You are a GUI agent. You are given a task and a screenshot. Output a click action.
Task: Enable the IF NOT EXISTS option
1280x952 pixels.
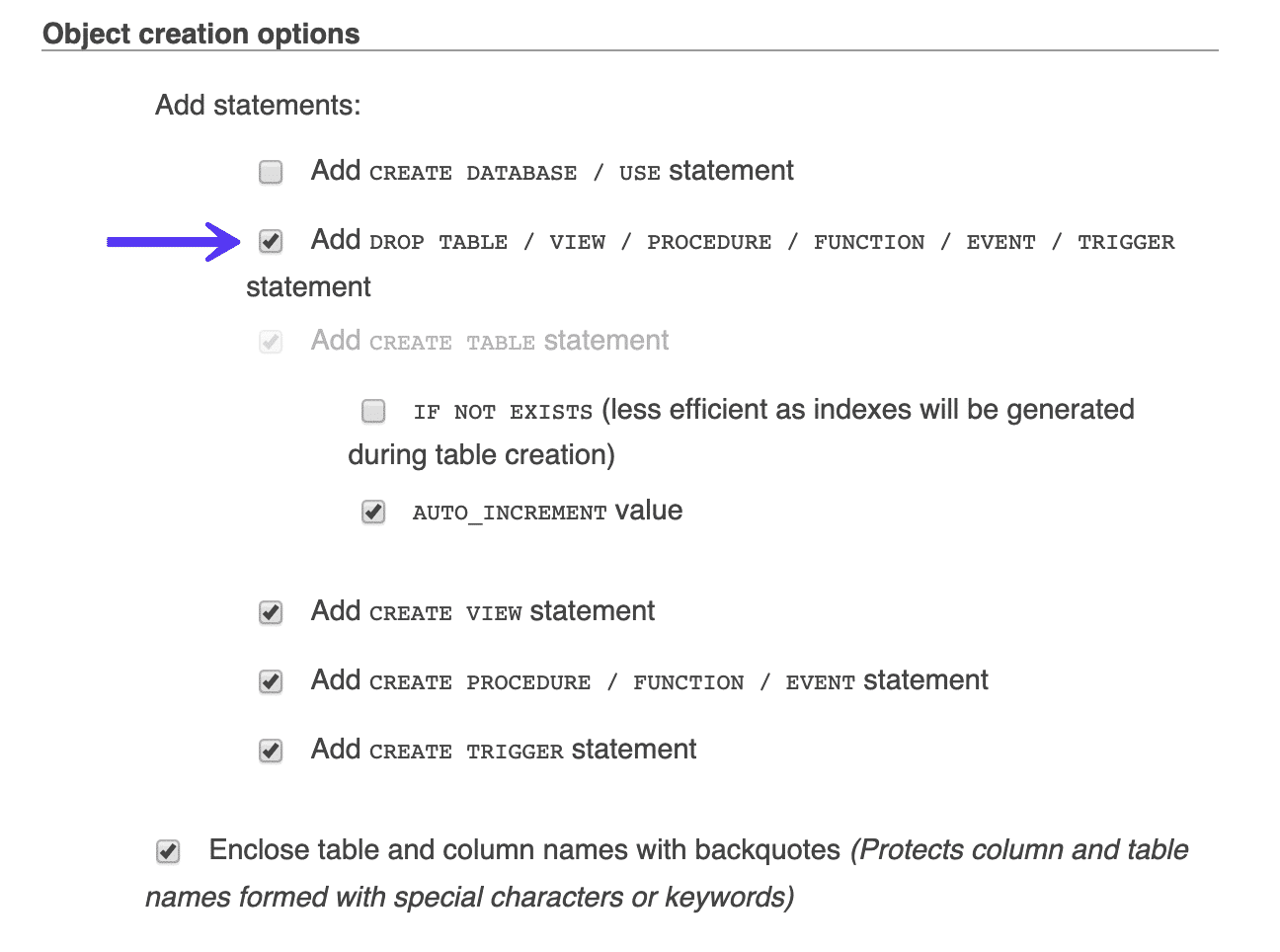(x=373, y=411)
